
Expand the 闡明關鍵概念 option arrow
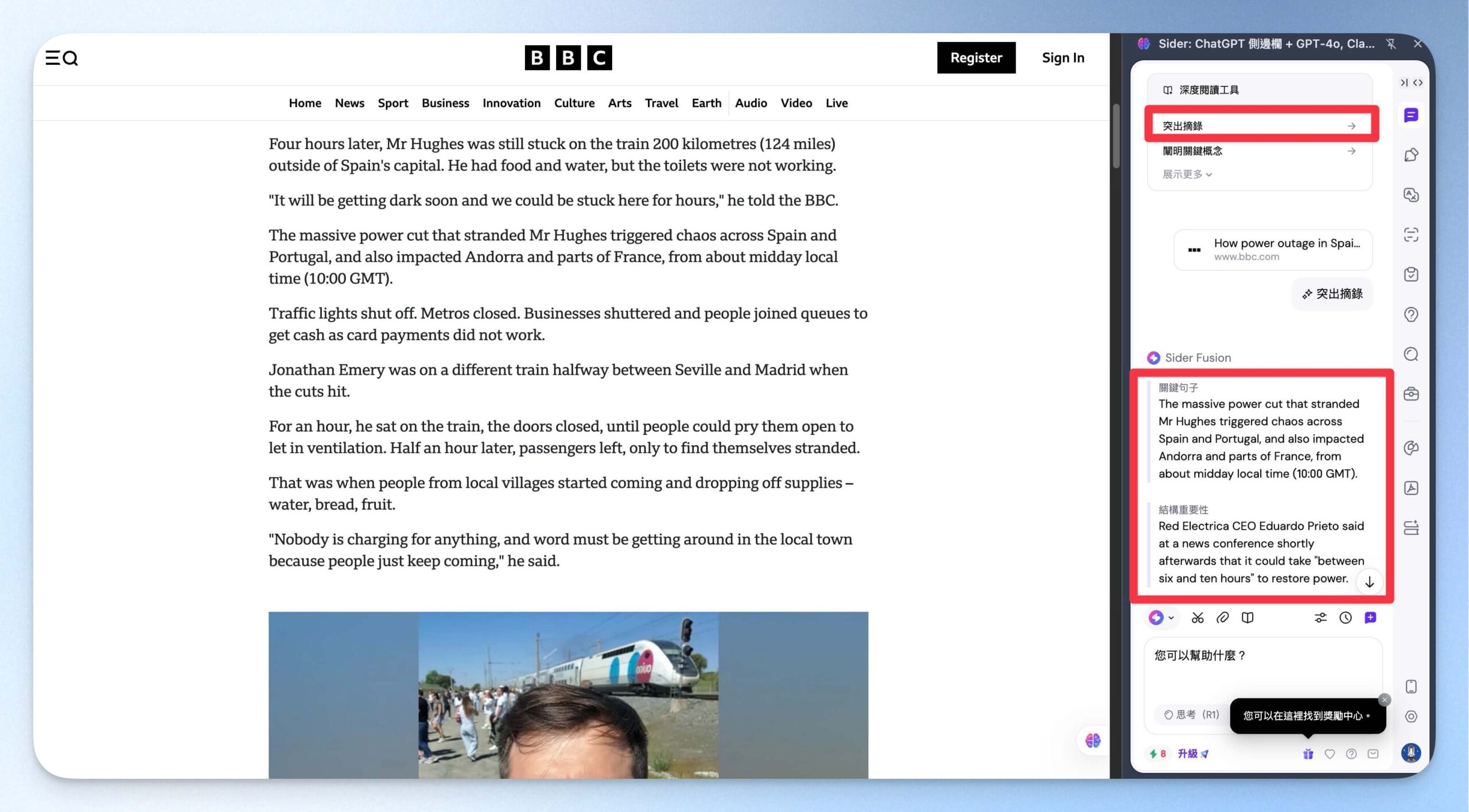click(1351, 151)
